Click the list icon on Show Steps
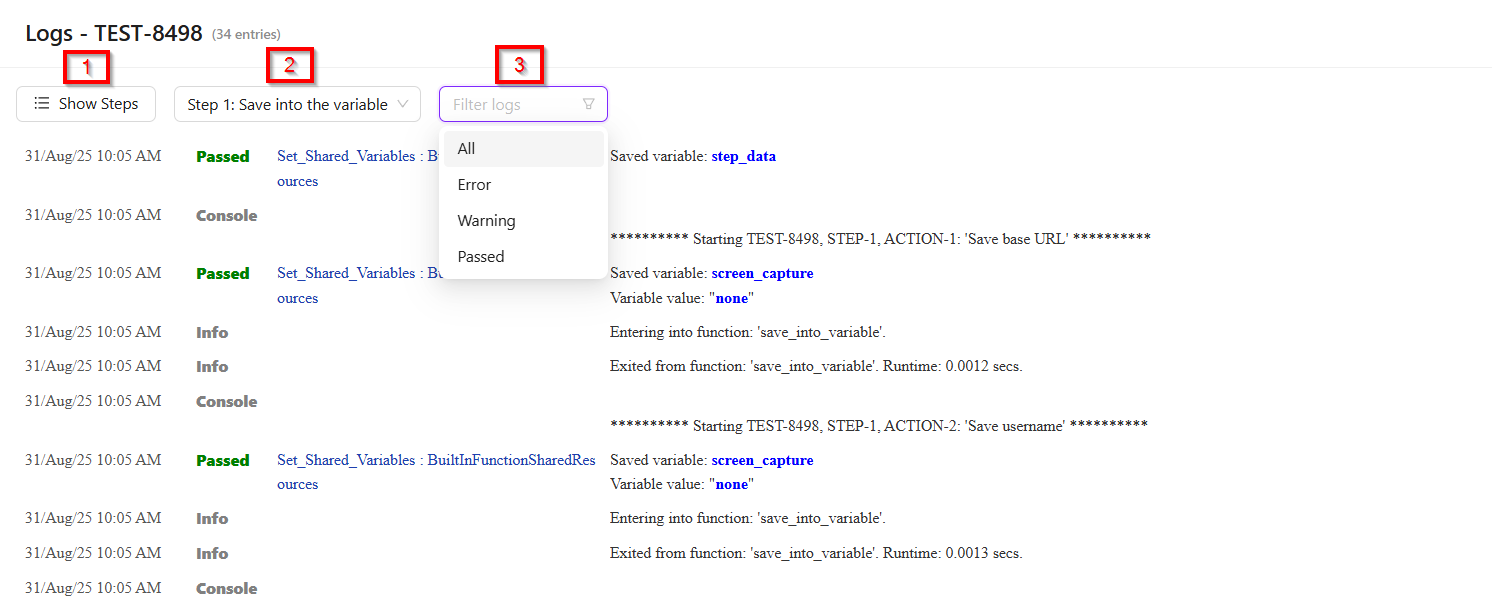This screenshot has height=599, width=1492. tap(41, 104)
